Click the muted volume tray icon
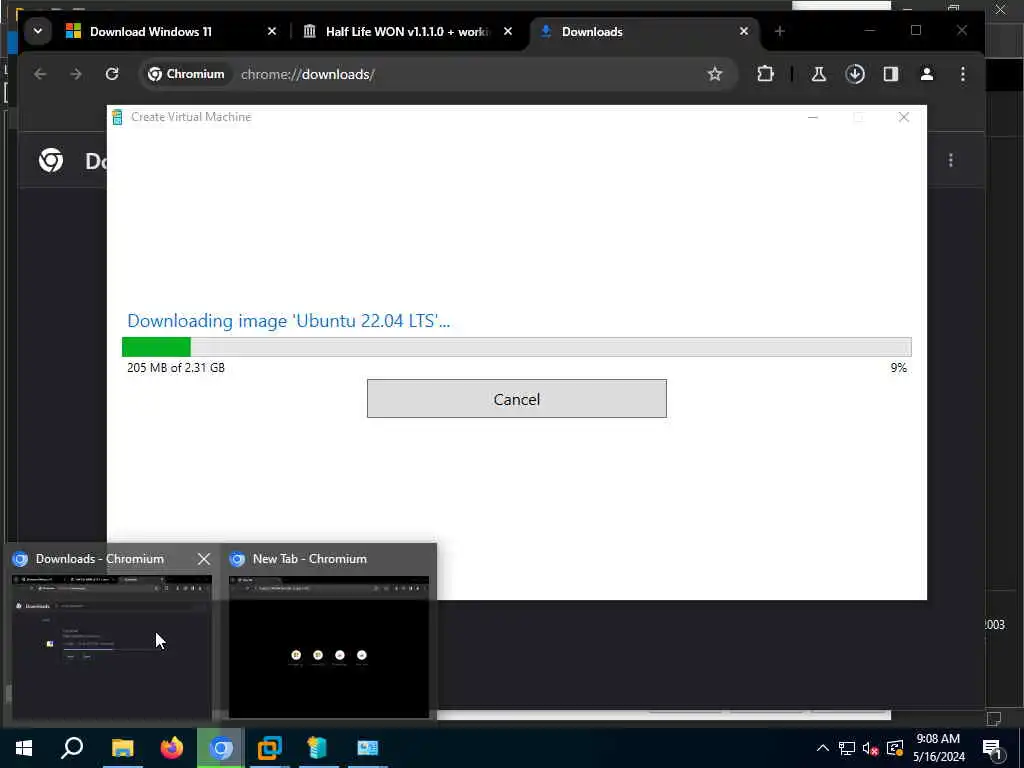Image resolution: width=1024 pixels, height=768 pixels. pyautogui.click(x=871, y=748)
